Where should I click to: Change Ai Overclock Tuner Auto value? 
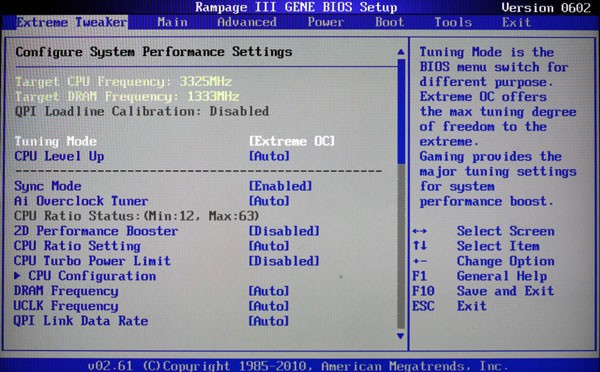269,201
